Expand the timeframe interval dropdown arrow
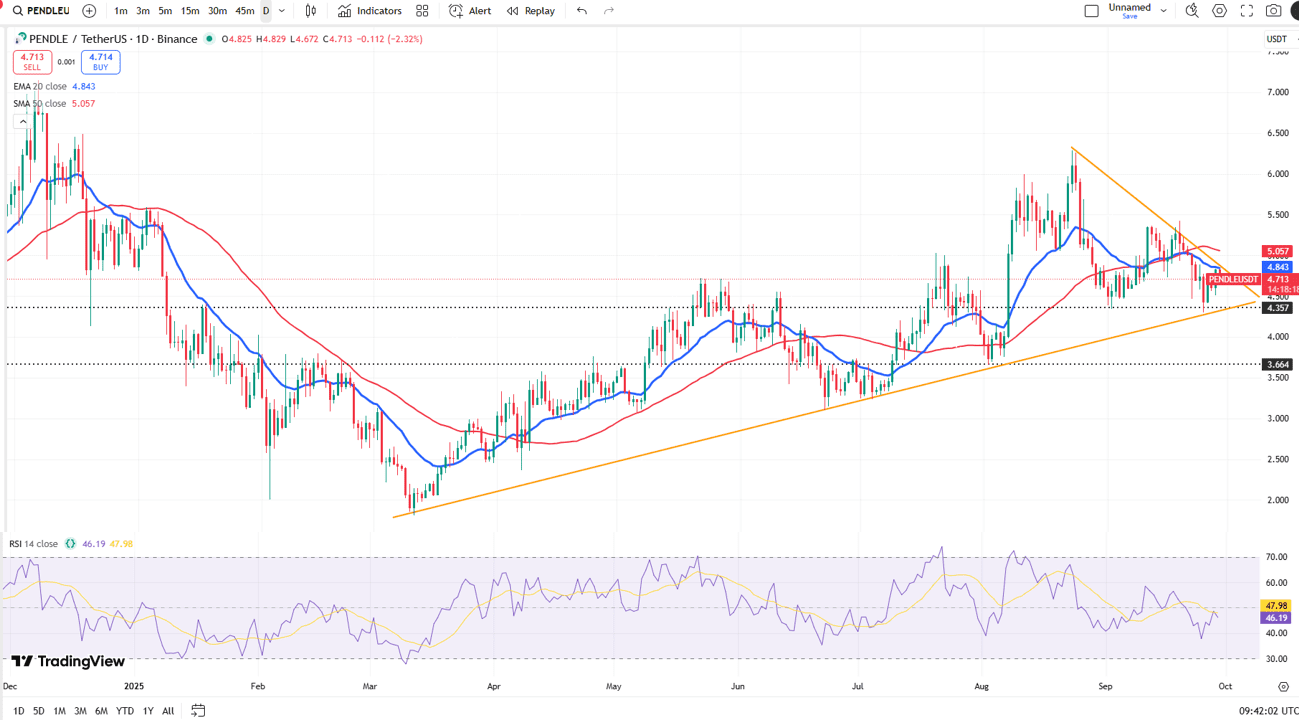Screen dimensions: 1299x720 (282, 11)
